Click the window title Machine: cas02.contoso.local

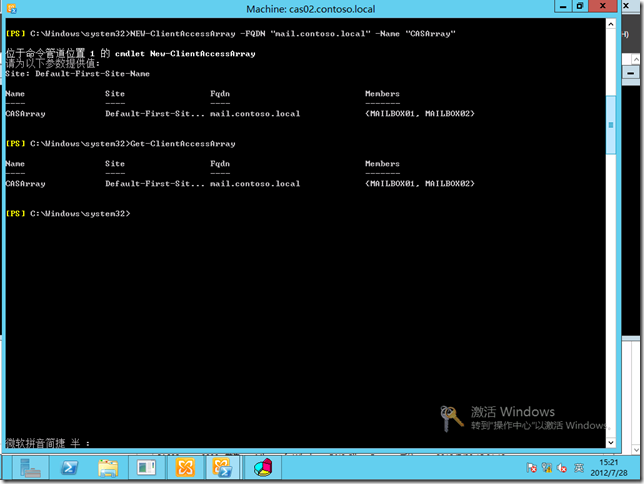[x=310, y=9]
